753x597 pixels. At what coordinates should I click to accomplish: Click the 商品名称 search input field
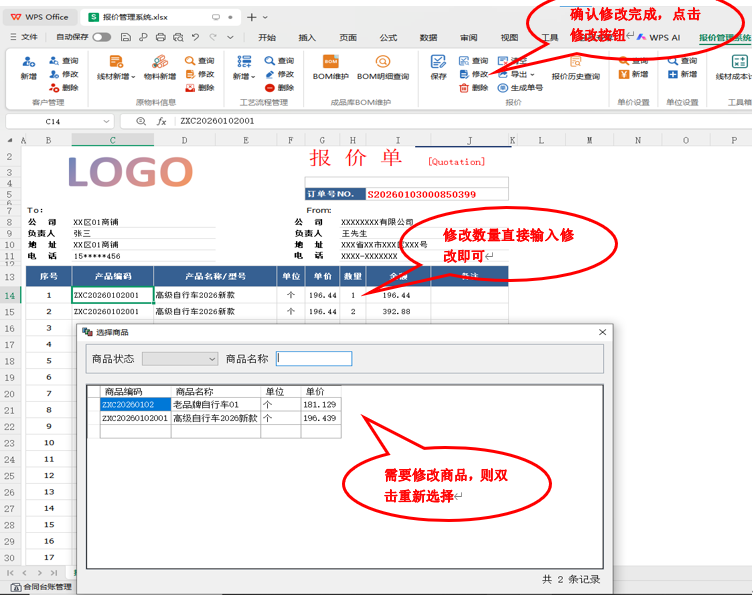[x=314, y=358]
